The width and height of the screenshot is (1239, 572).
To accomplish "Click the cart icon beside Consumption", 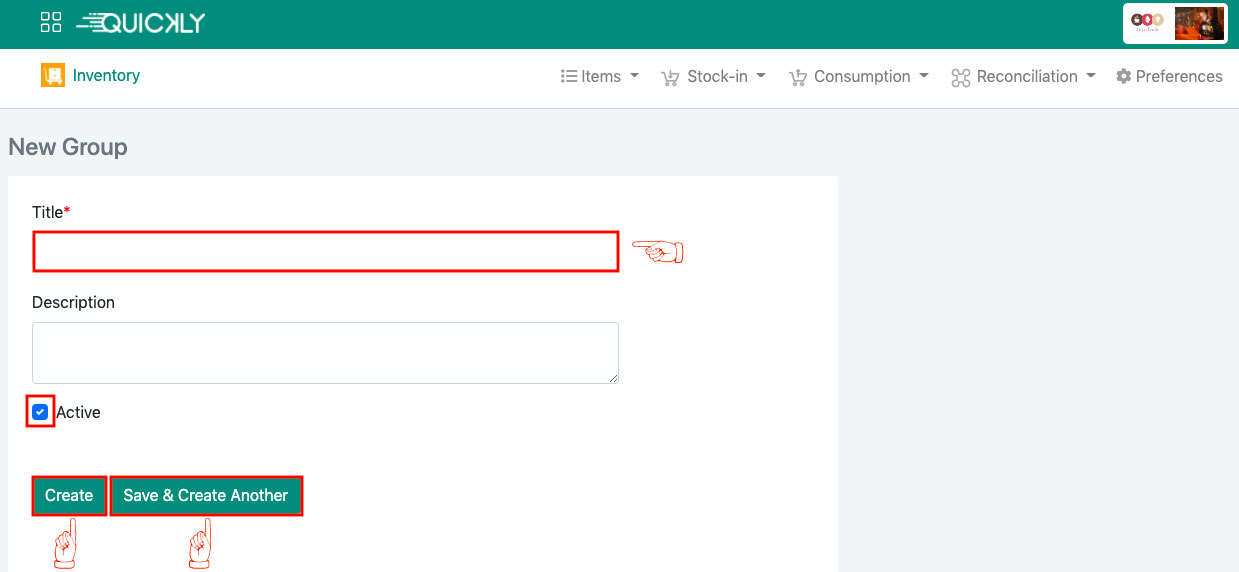I will [x=797, y=77].
